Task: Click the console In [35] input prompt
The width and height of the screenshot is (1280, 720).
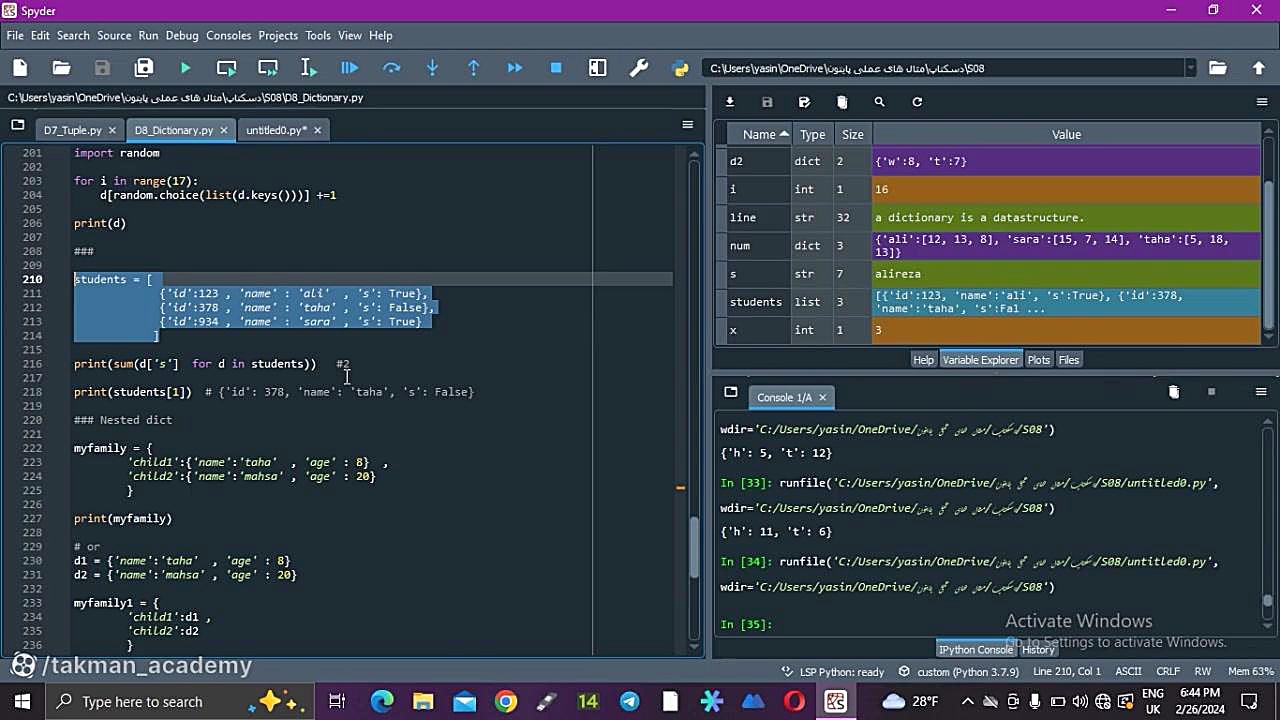Action: pyautogui.click(x=746, y=624)
